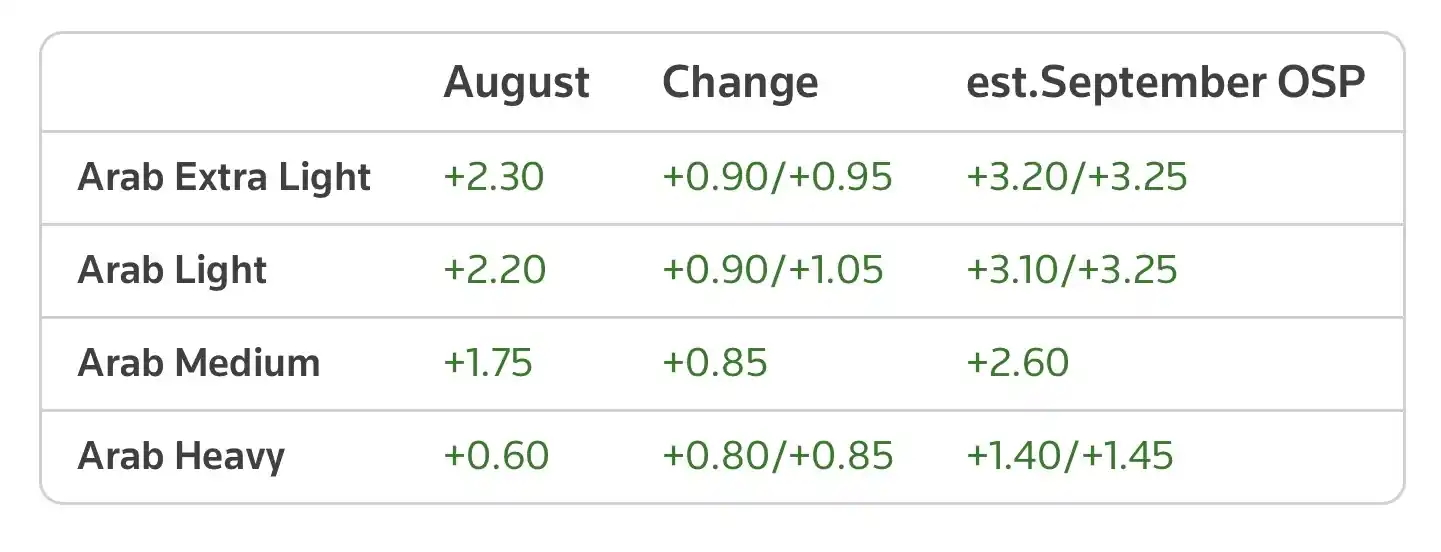Click the +2.60 September estimate
The width and height of the screenshot is (1441, 552).
(1018, 363)
